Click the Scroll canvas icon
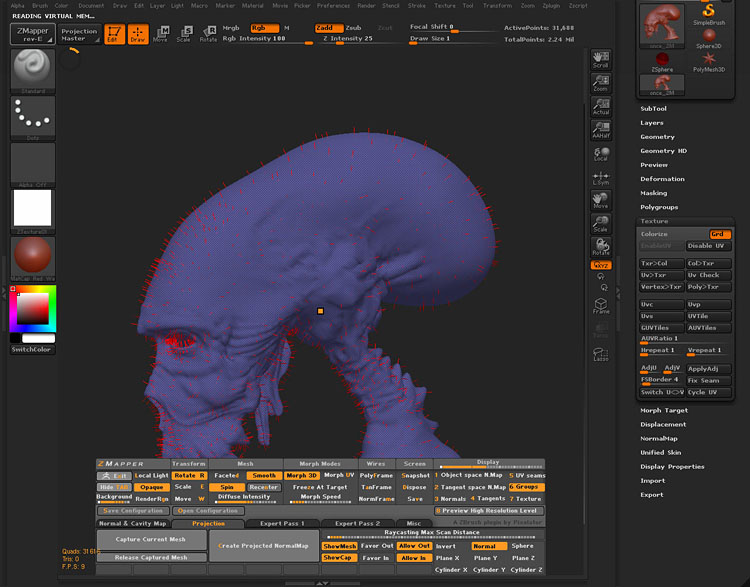This screenshot has height=587, width=750. 601,59
